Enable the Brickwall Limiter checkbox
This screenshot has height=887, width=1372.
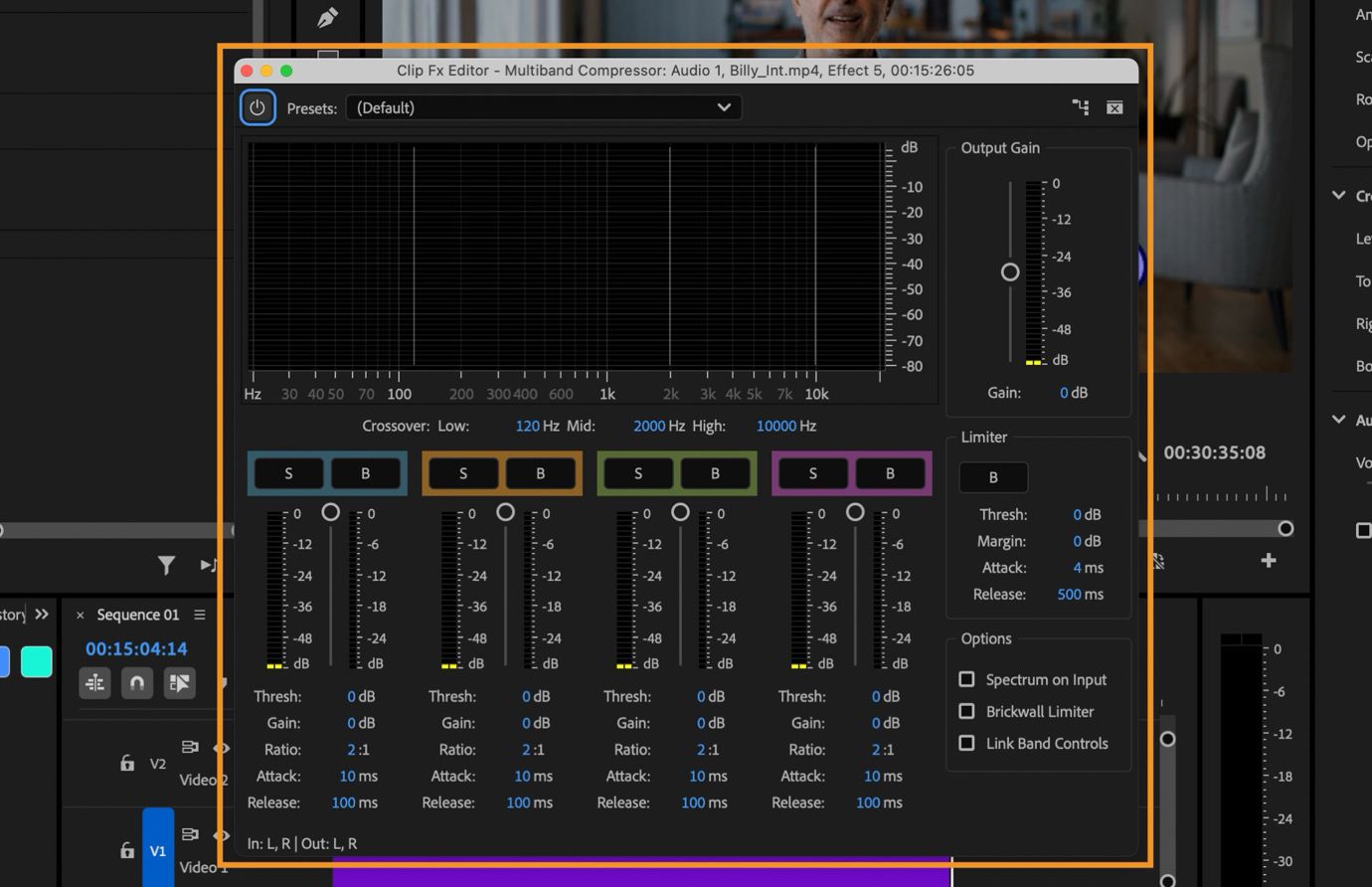(x=965, y=711)
